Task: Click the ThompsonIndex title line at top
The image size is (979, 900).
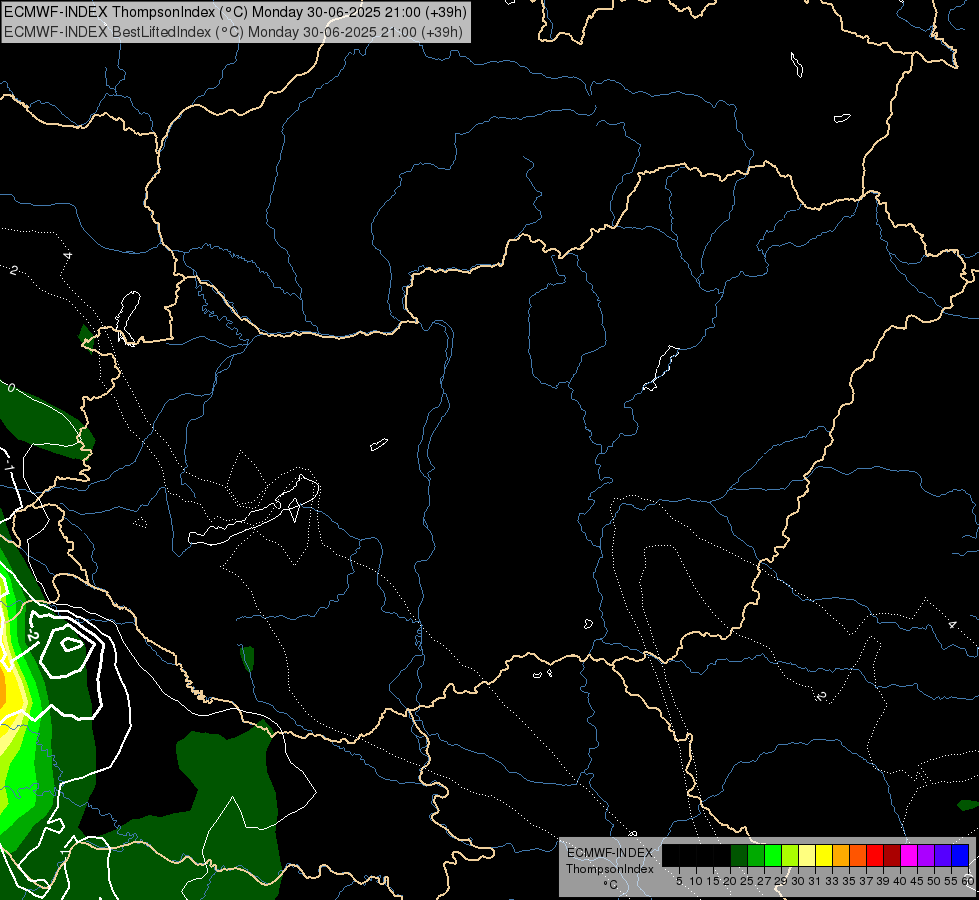Action: coord(235,12)
